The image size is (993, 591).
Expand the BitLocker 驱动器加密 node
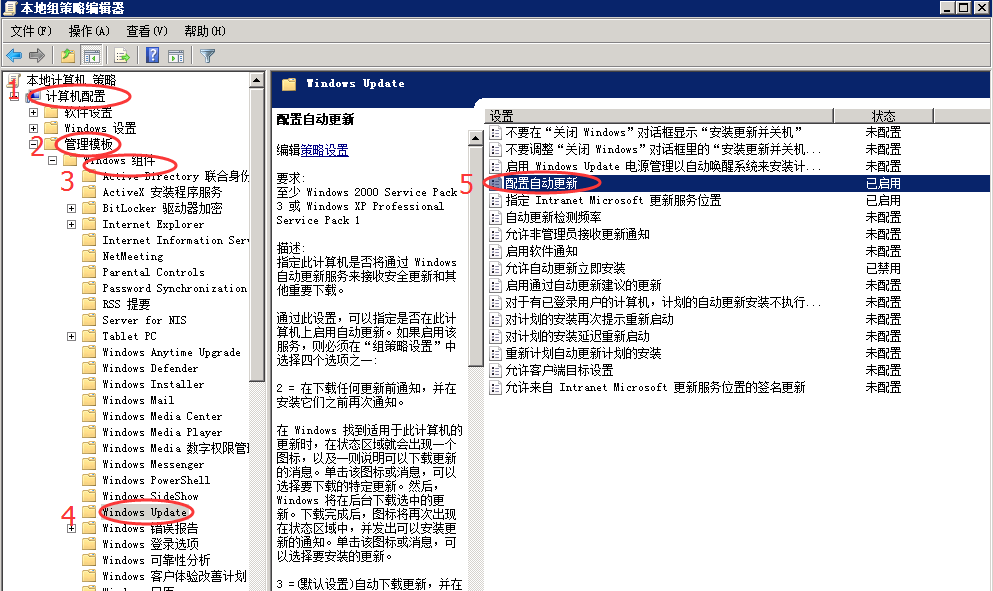click(x=72, y=208)
